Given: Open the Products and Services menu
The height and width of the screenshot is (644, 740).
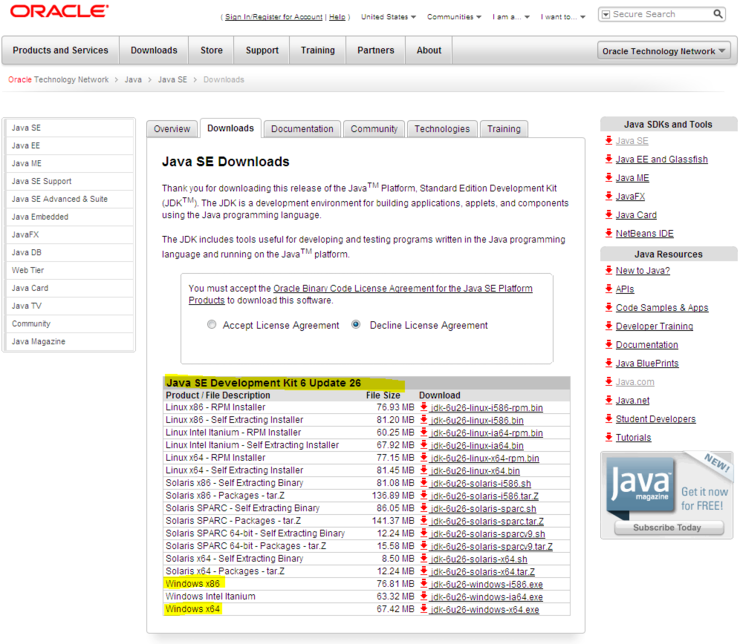Looking at the screenshot, I should tap(60, 50).
